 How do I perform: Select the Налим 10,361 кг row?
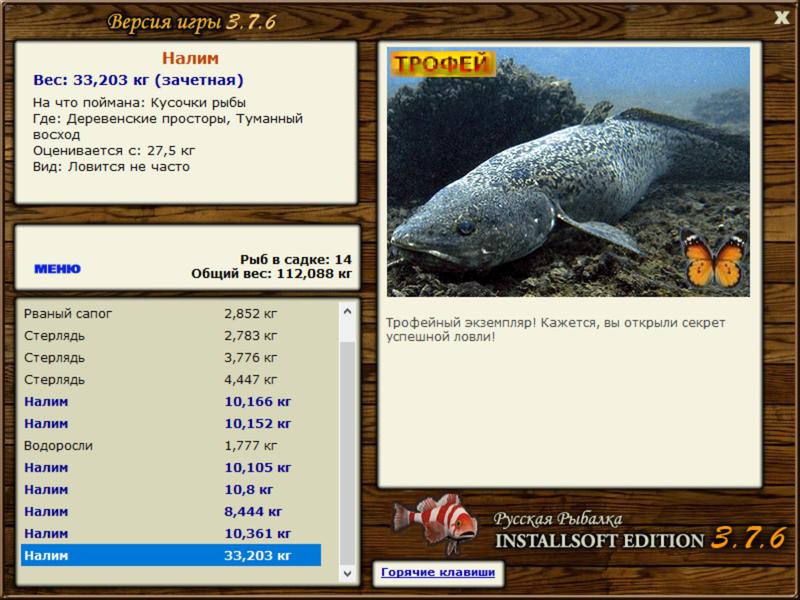pos(171,533)
